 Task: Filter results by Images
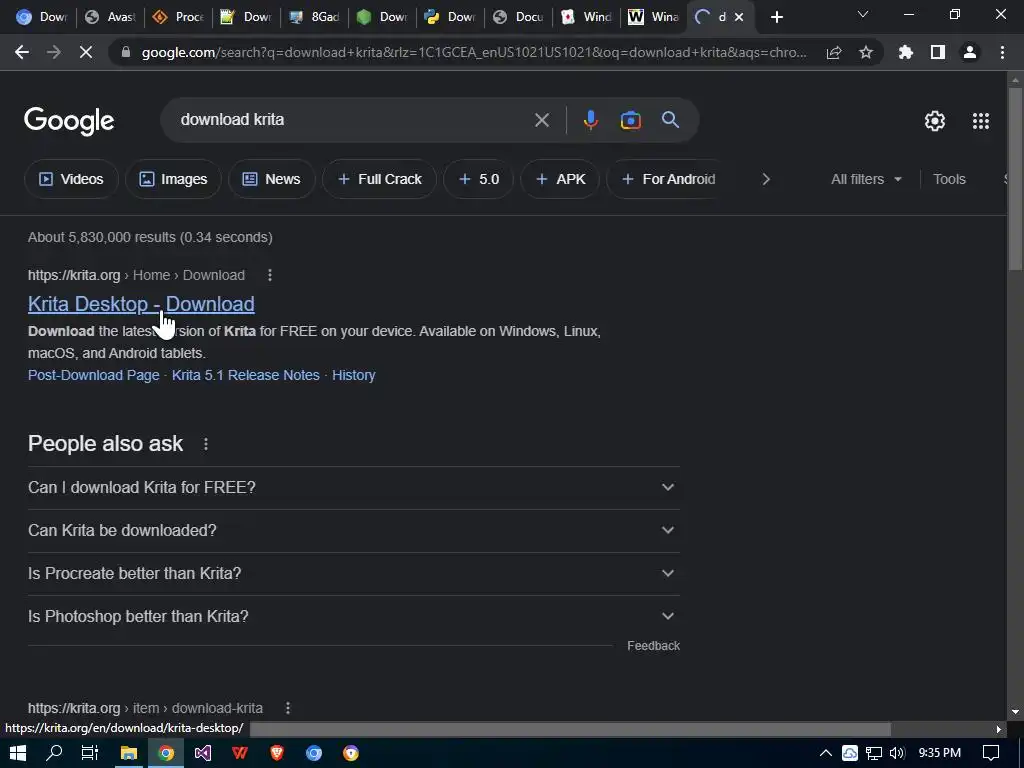[173, 179]
